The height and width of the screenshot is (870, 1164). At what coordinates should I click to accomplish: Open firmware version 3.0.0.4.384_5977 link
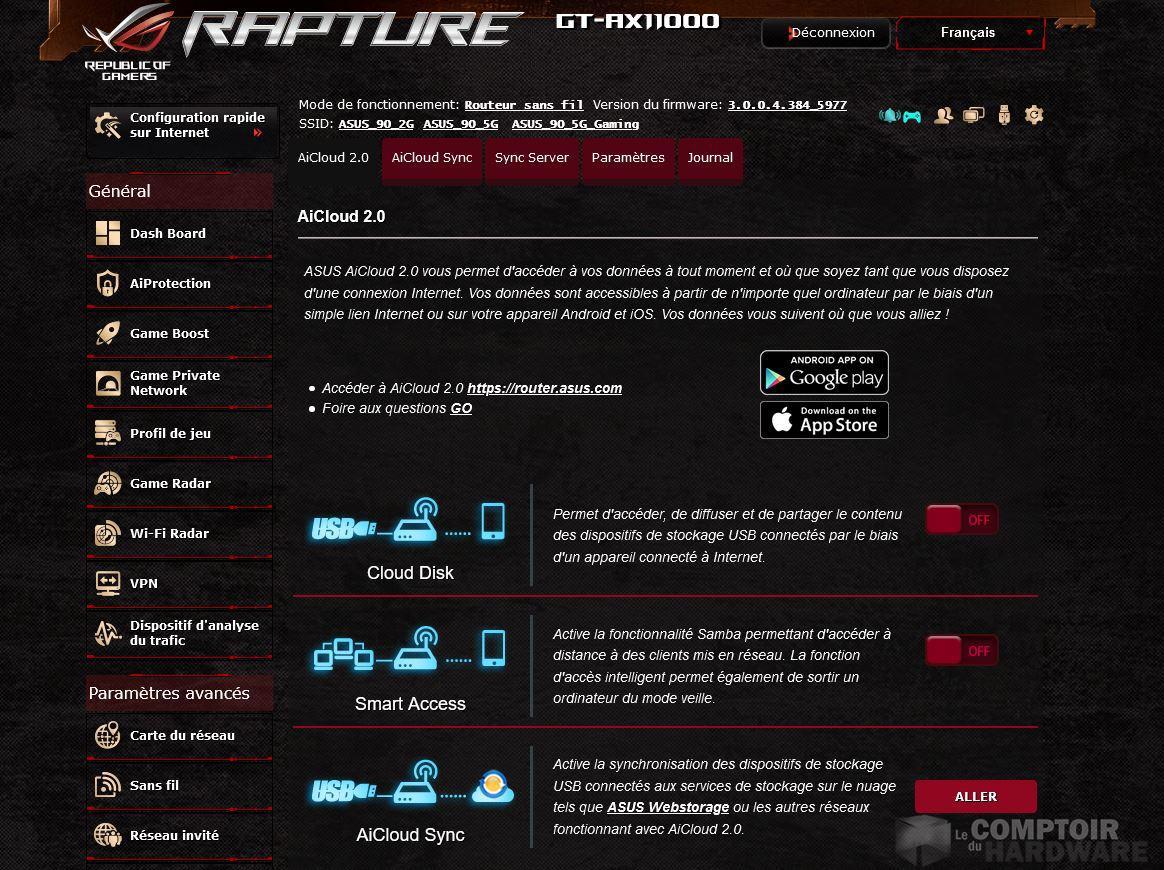tap(787, 105)
